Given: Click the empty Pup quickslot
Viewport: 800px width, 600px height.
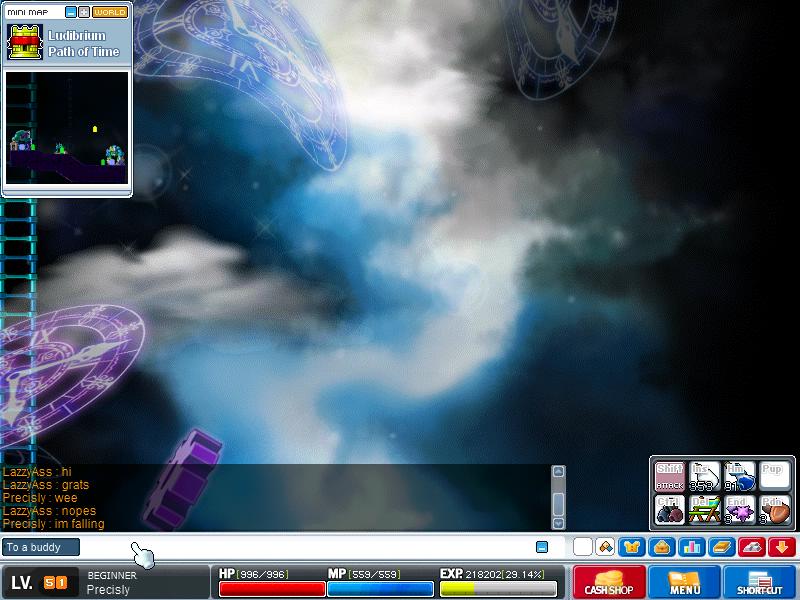Looking at the screenshot, I should coord(774,477).
